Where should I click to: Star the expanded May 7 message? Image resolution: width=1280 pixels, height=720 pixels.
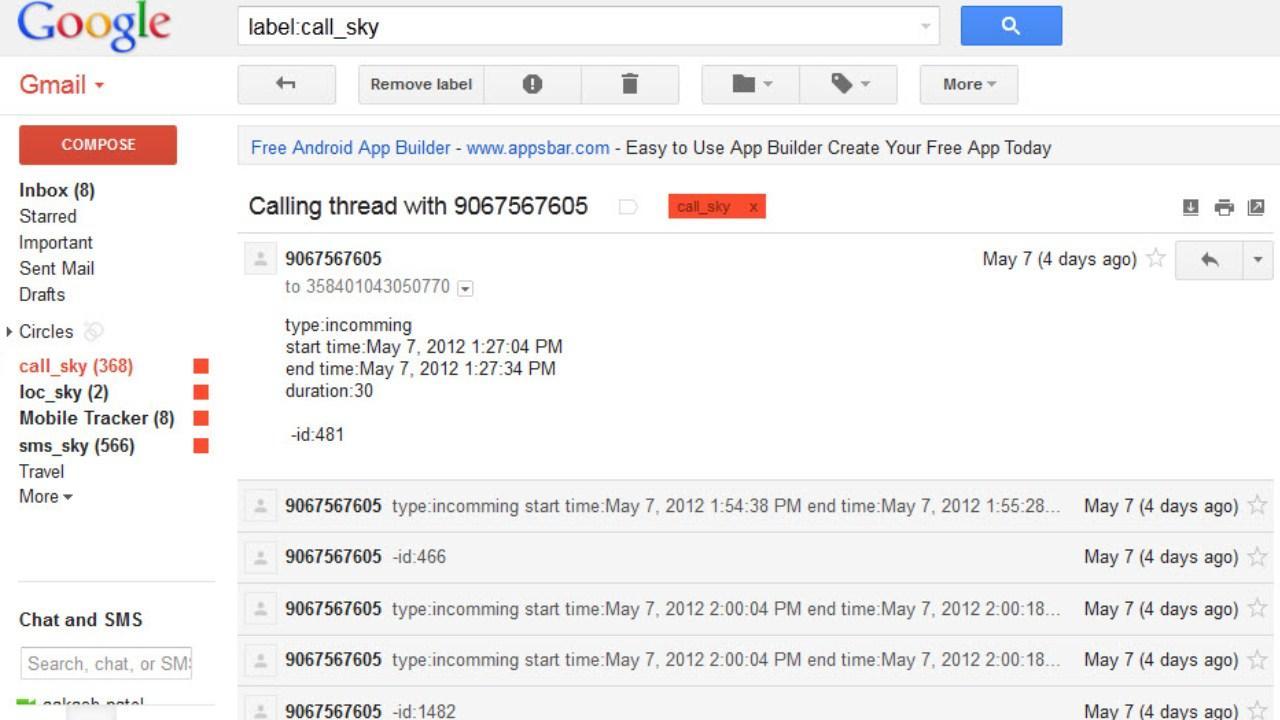[x=1155, y=259]
